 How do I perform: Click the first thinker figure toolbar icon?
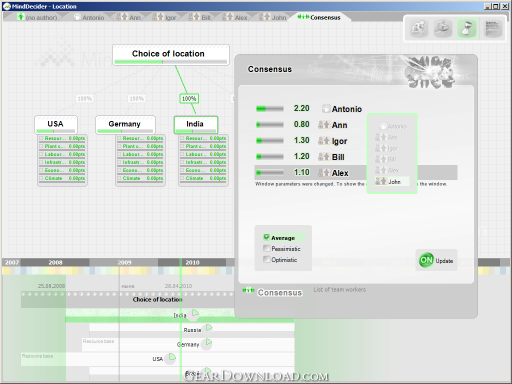[x=419, y=28]
